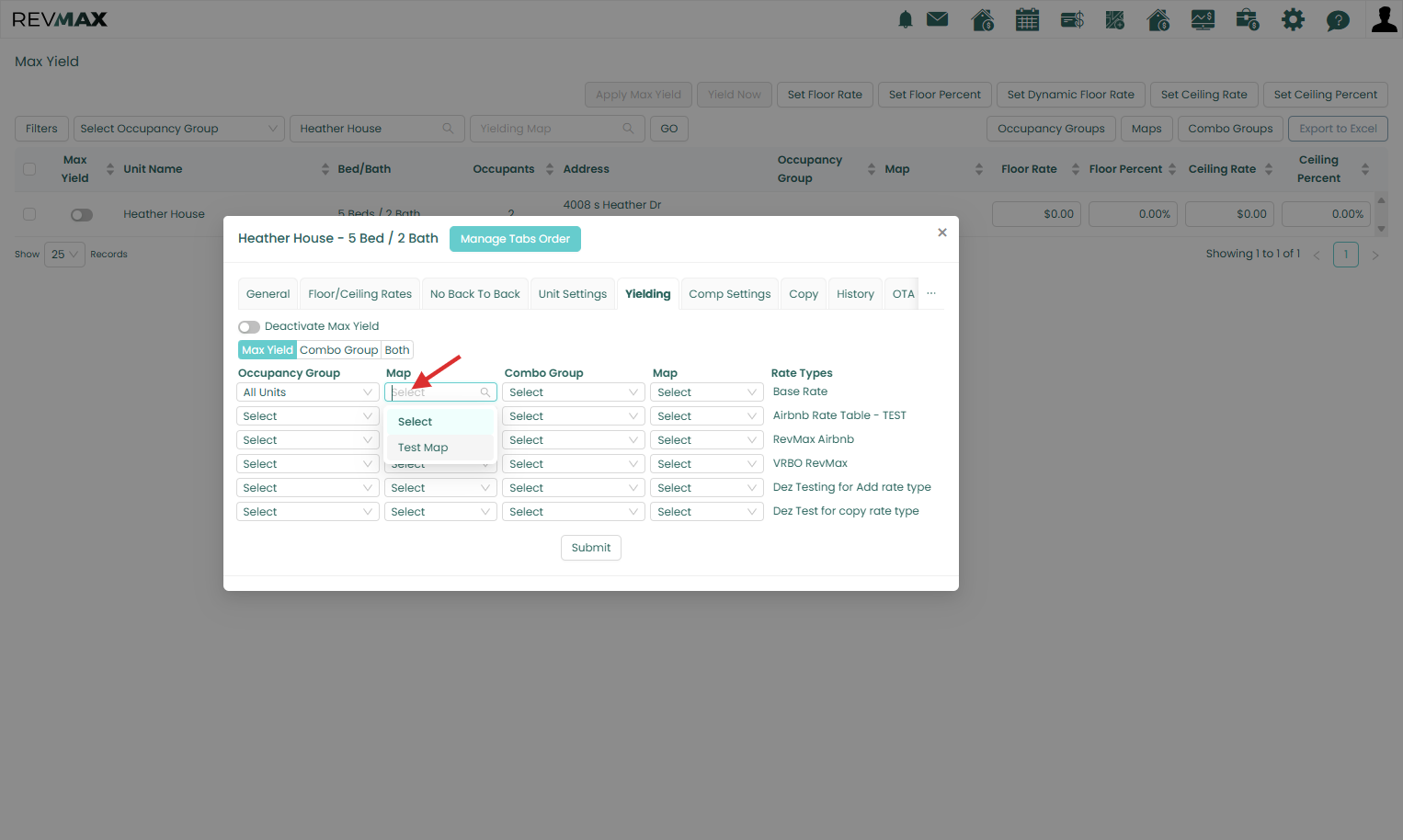Click the Submit button
Image resolution: width=1403 pixels, height=840 pixels.
point(591,548)
